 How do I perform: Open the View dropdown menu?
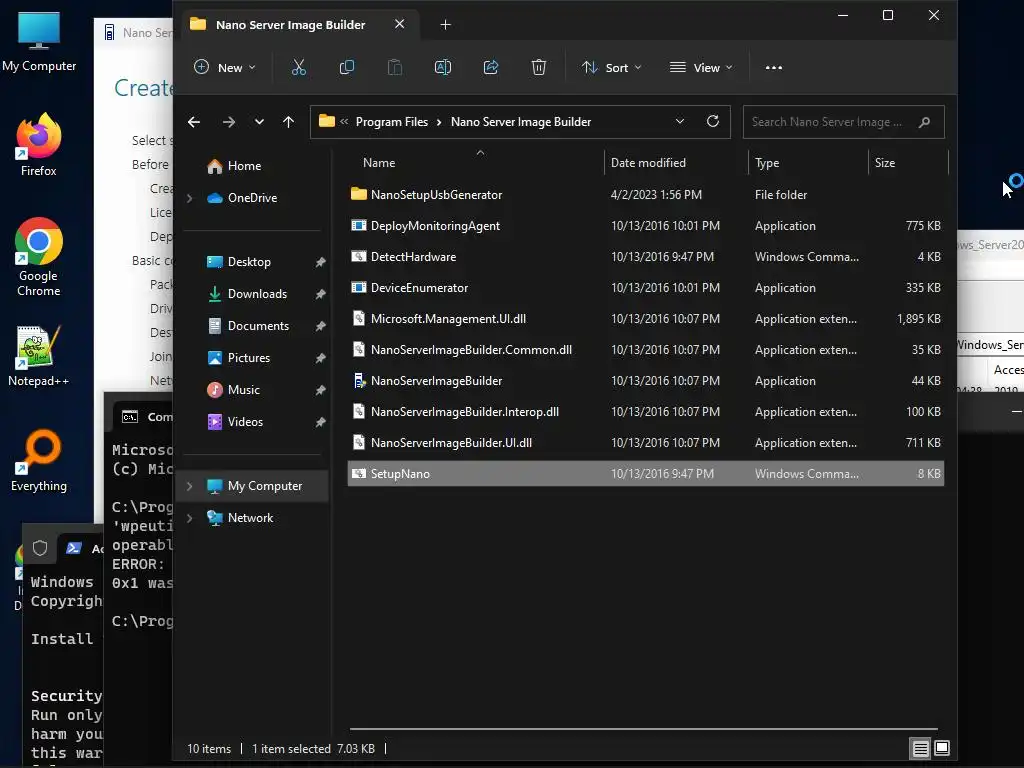(x=701, y=67)
